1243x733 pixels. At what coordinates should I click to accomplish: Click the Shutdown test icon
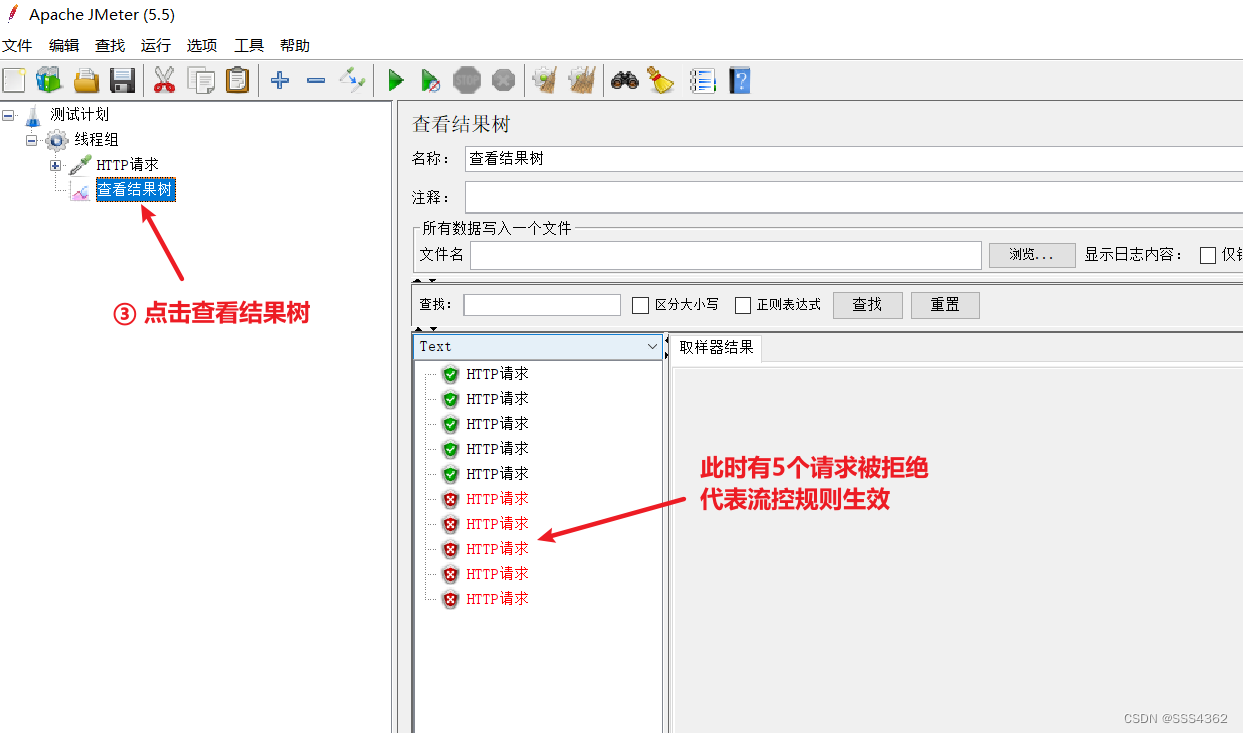pos(503,80)
